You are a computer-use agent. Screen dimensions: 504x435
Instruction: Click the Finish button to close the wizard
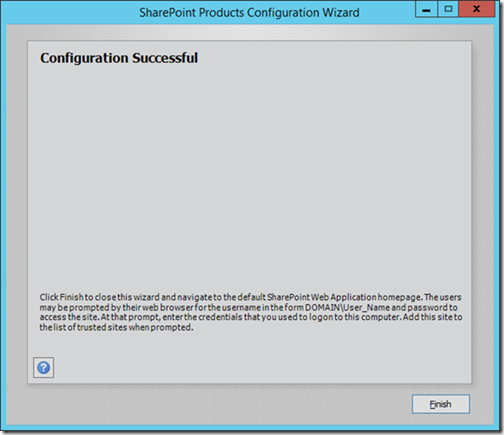click(x=440, y=404)
